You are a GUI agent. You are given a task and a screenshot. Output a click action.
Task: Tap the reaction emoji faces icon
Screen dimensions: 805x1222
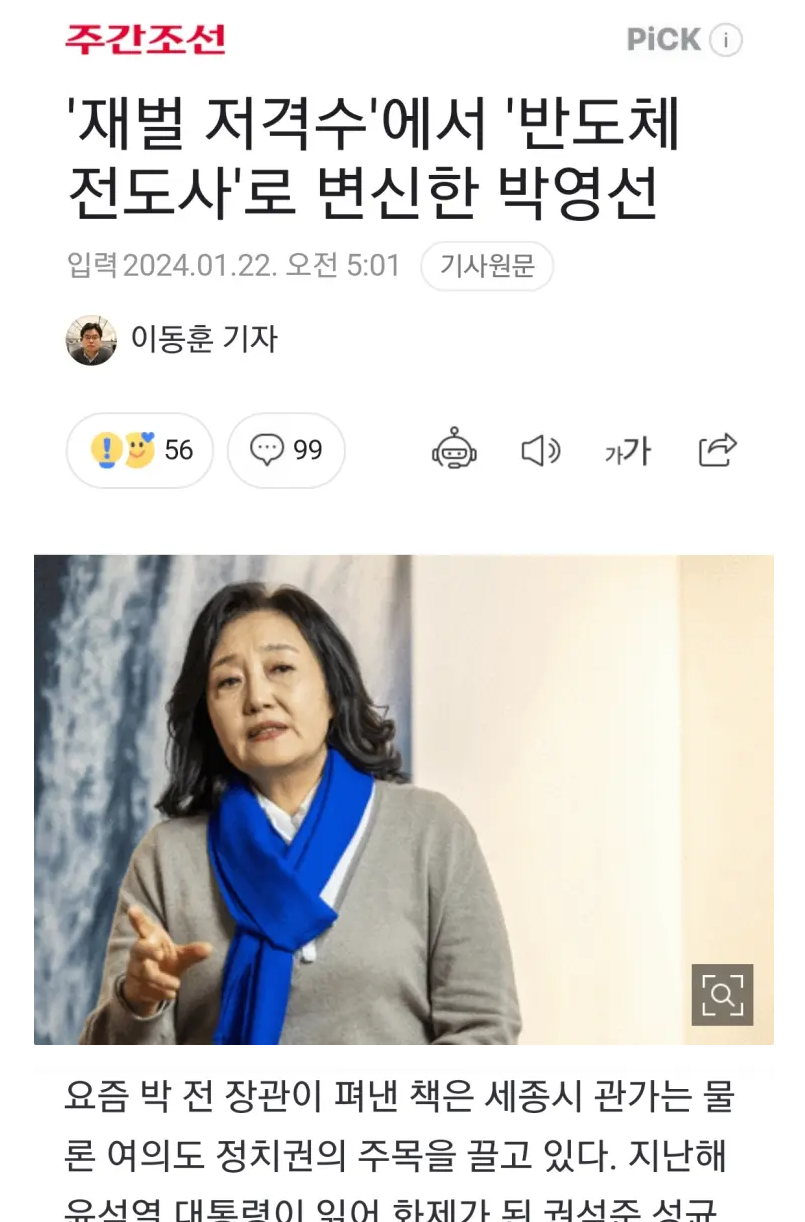pyautogui.click(x=122, y=450)
